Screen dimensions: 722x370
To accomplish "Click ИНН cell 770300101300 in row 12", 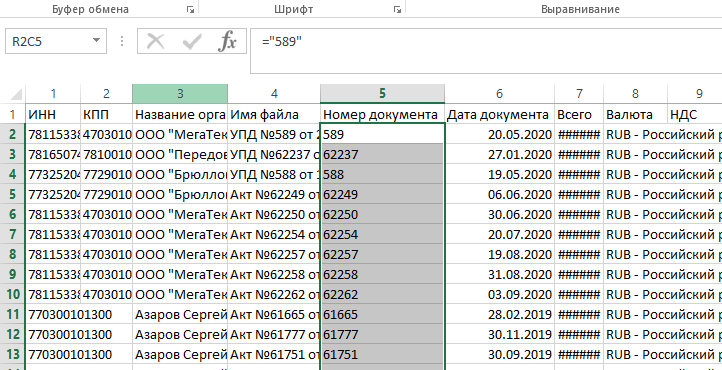I will pos(53,334).
